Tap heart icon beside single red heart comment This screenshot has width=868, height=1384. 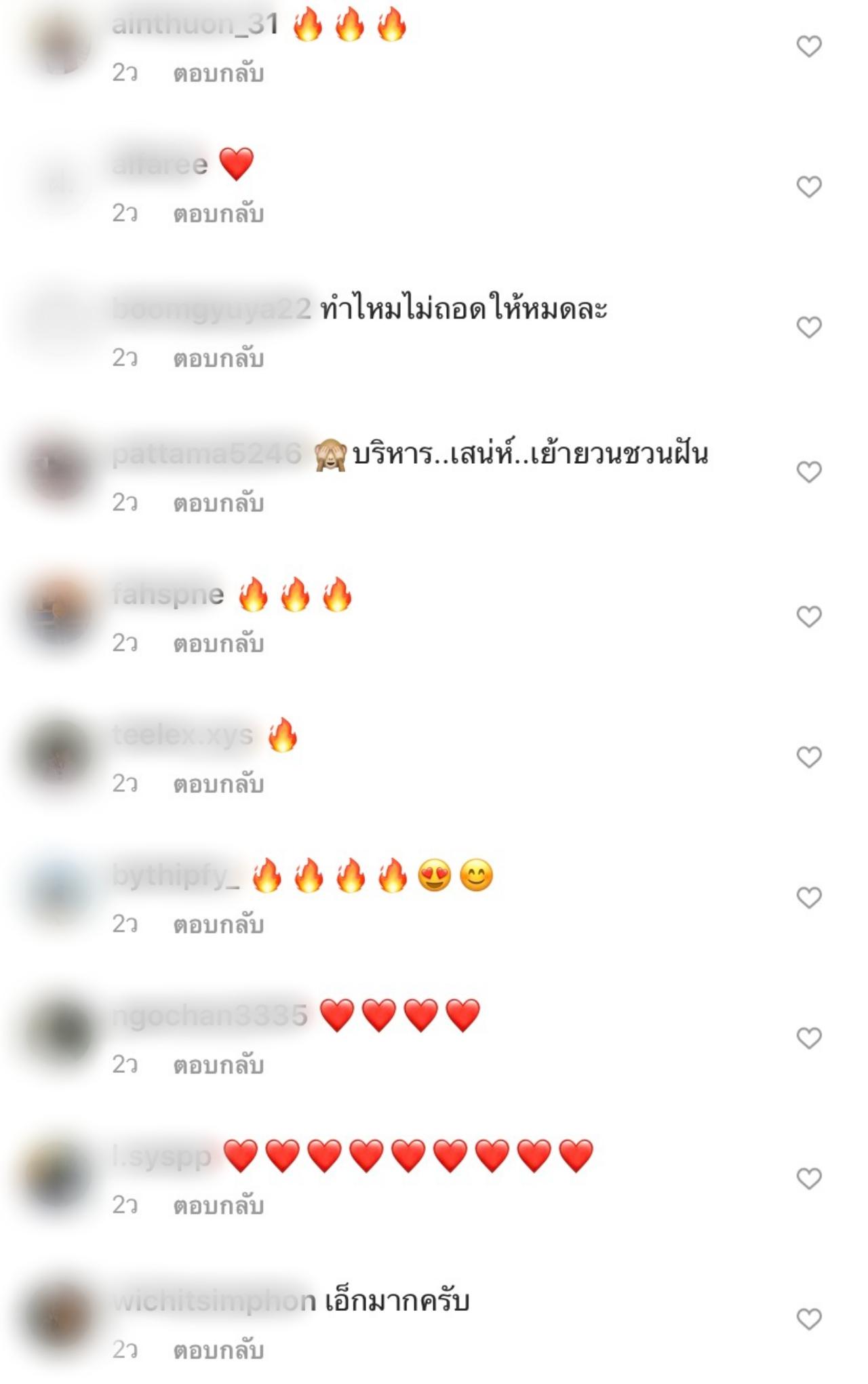[808, 186]
